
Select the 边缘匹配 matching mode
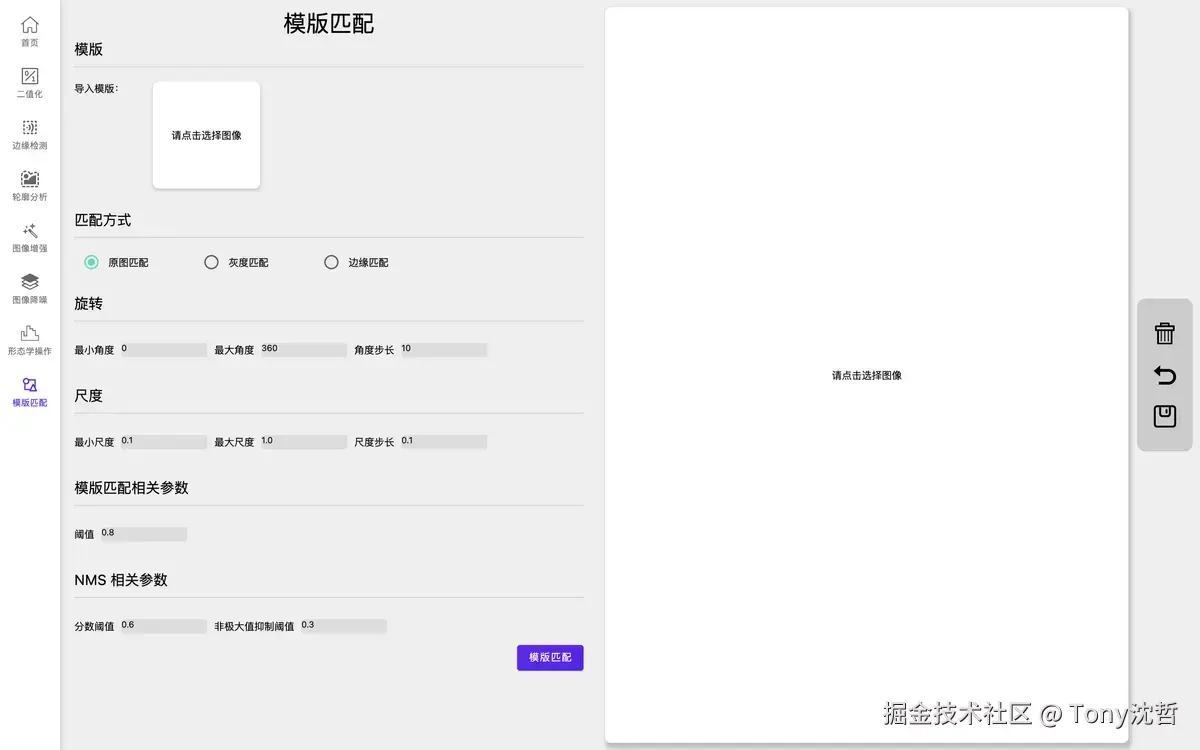coord(331,261)
